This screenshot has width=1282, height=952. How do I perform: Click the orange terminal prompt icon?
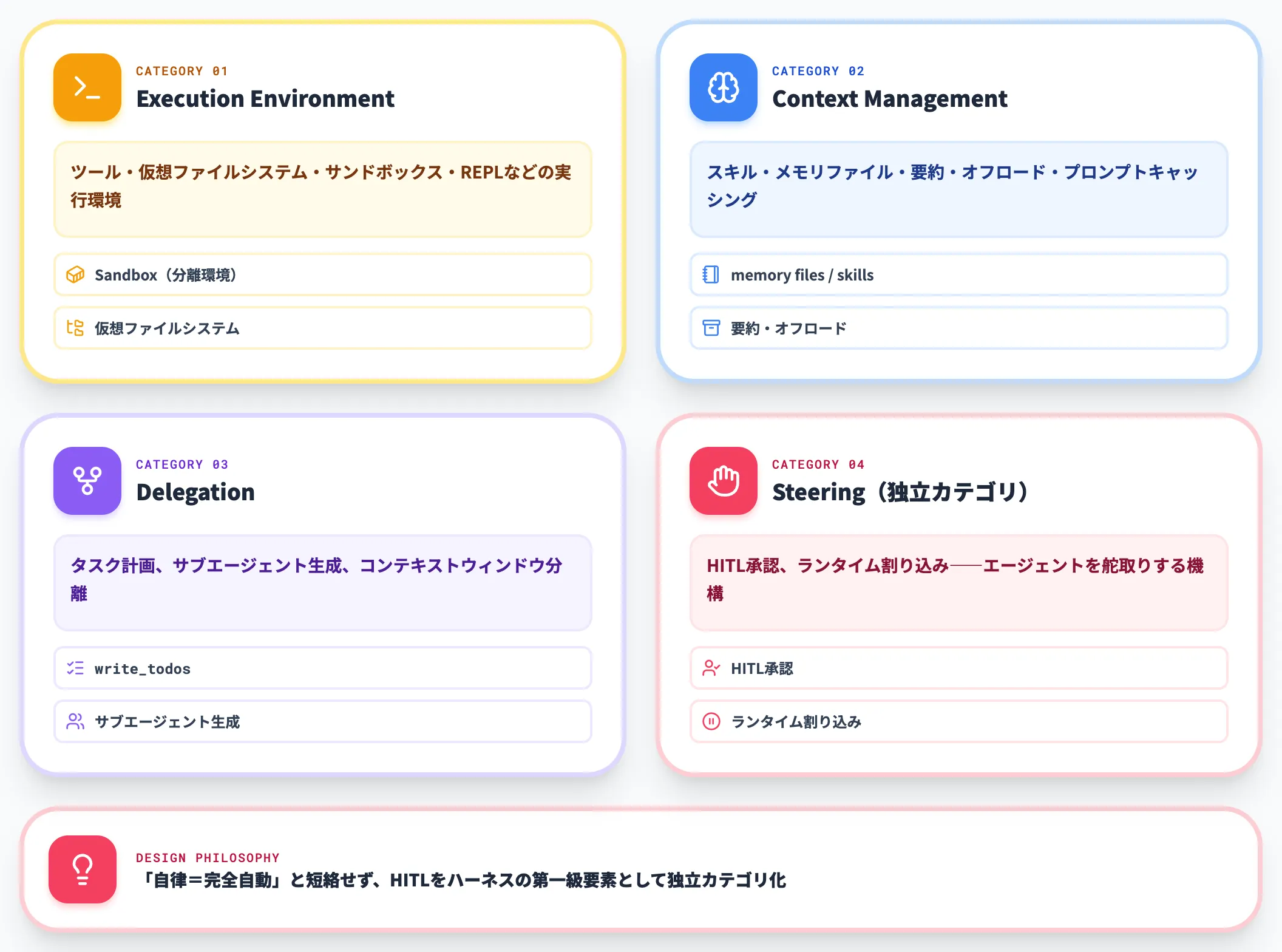pyautogui.click(x=87, y=87)
